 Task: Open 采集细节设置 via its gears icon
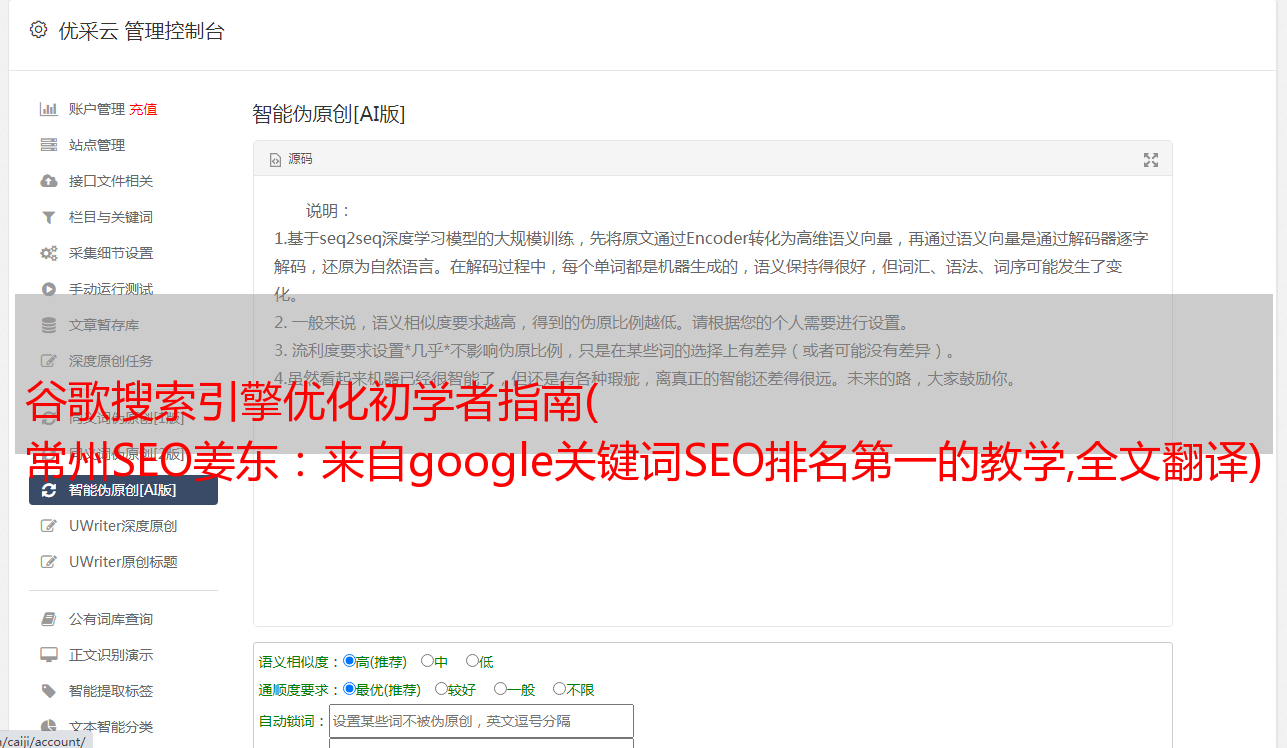(48, 253)
